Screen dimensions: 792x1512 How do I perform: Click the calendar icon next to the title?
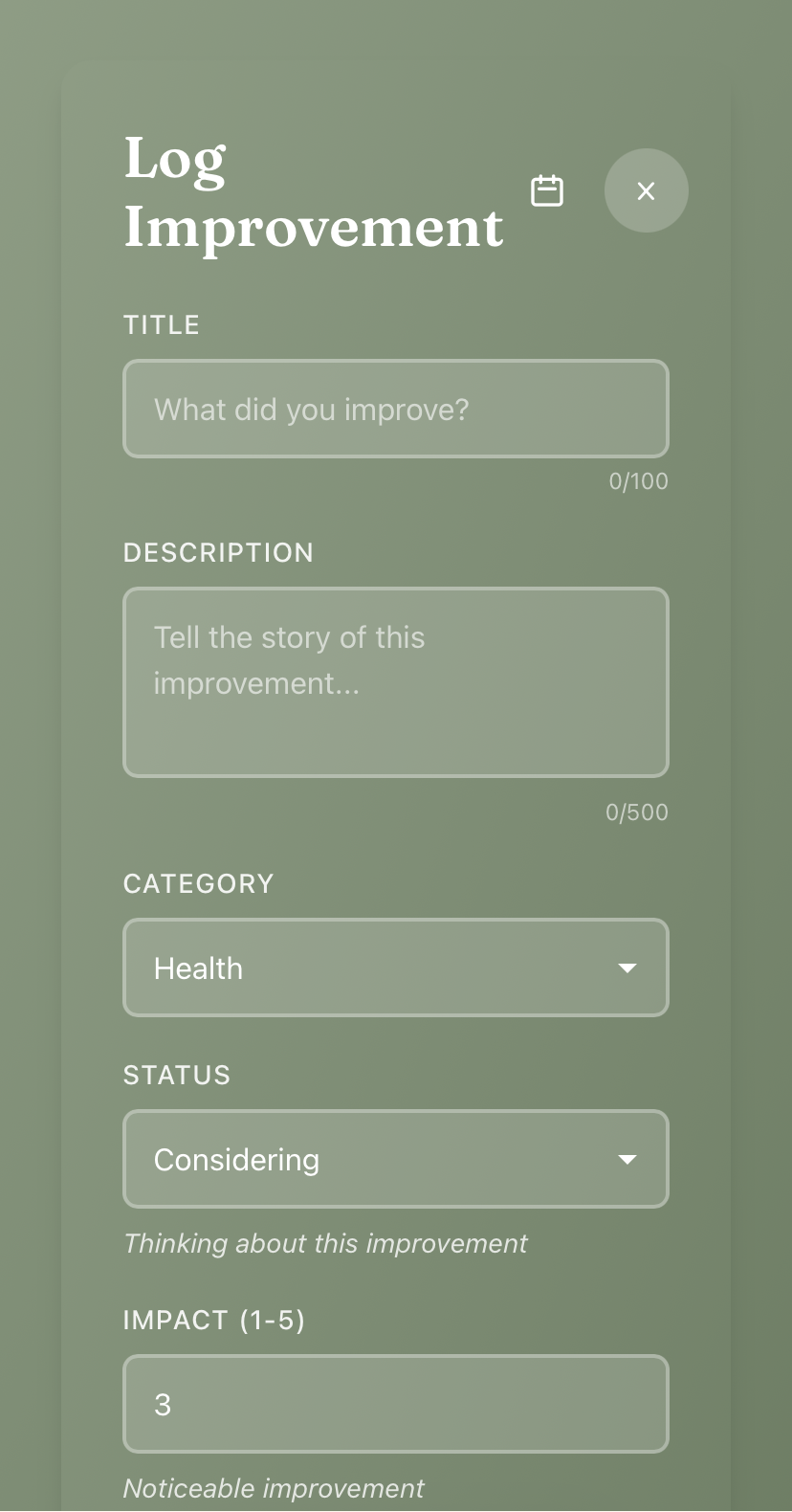(547, 190)
